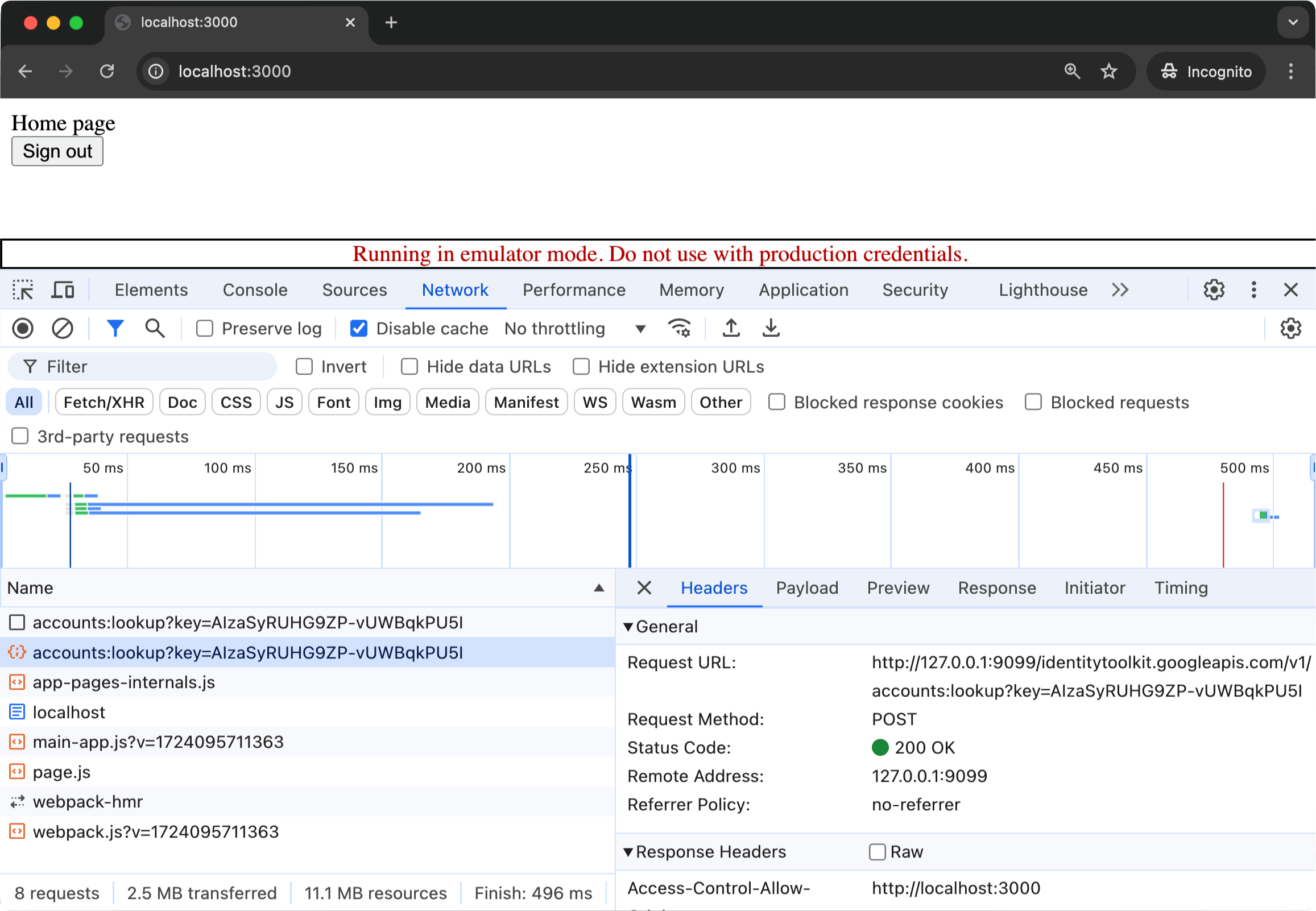Collapse the Response Headers section

point(628,852)
